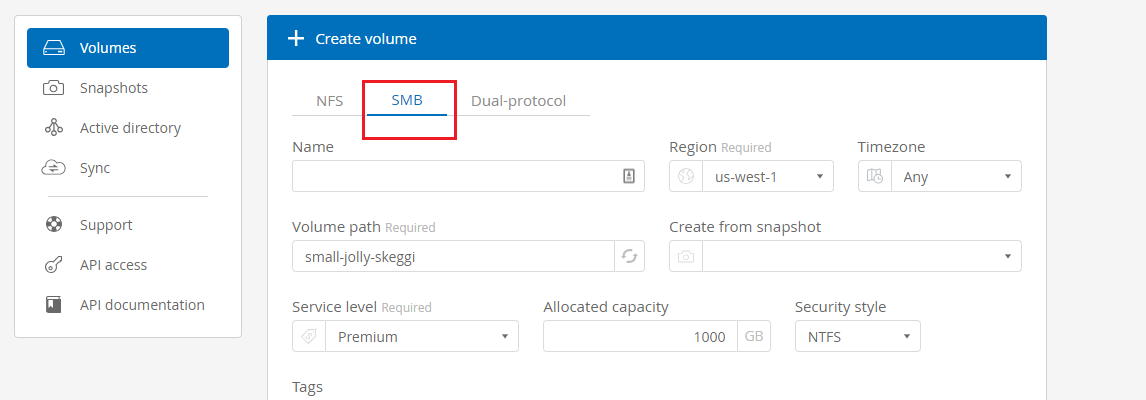Click the camera icon in Create from snapshot
The width and height of the screenshot is (1146, 400).
pos(686,256)
